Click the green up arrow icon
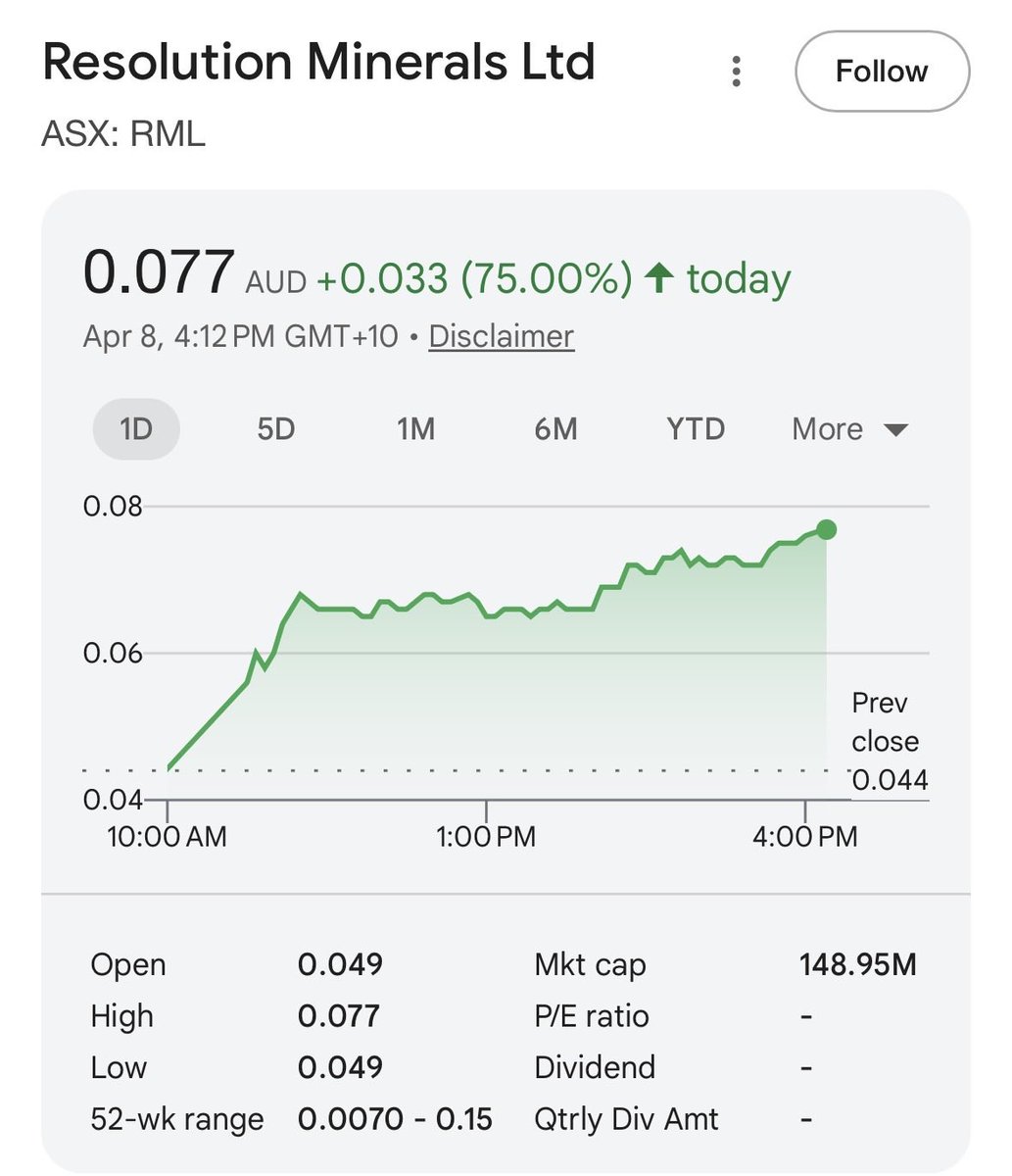Screen dimensions: 1012x1176 point(658,279)
